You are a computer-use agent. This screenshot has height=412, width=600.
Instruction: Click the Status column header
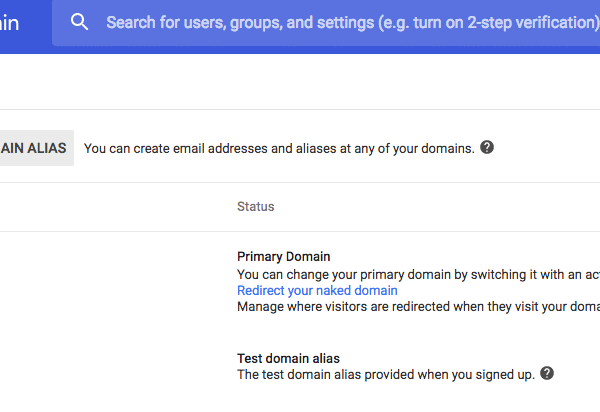[x=255, y=207]
